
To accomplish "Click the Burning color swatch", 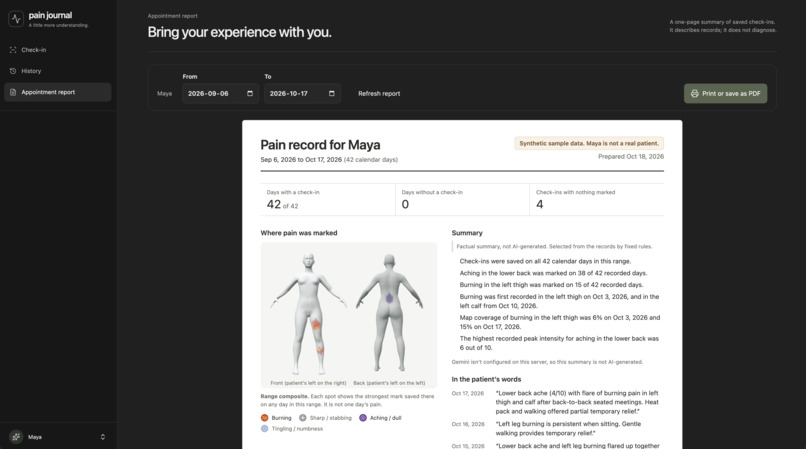I will [264, 418].
